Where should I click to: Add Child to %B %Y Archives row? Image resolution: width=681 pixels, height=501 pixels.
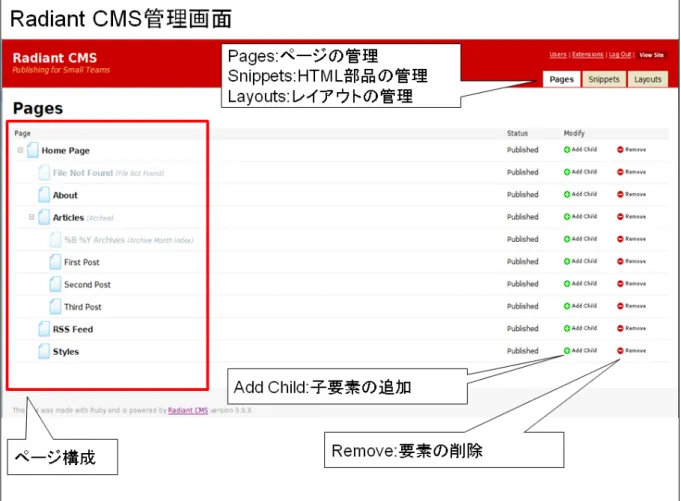[x=580, y=239]
